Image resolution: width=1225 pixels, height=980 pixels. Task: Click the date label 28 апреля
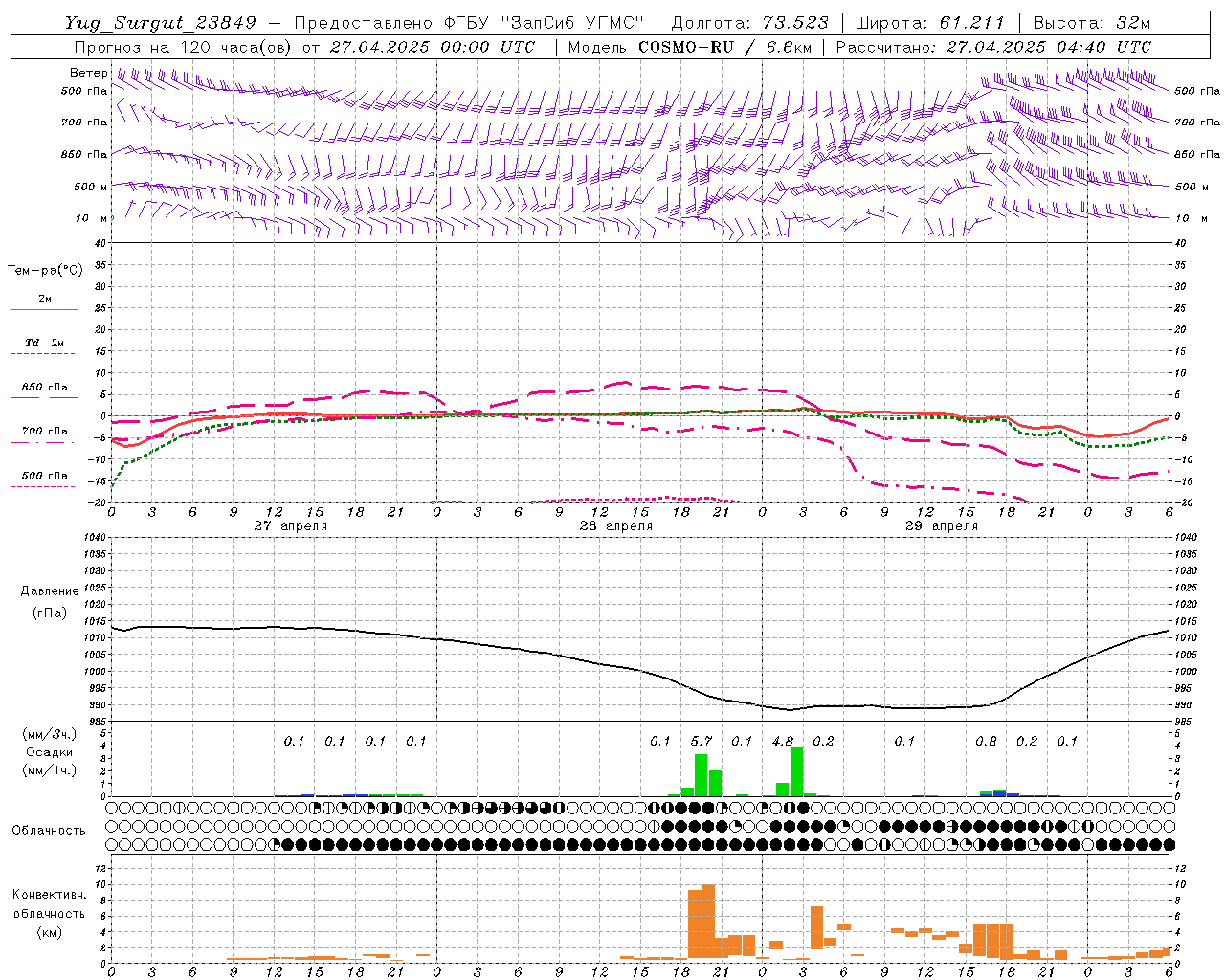(x=616, y=526)
